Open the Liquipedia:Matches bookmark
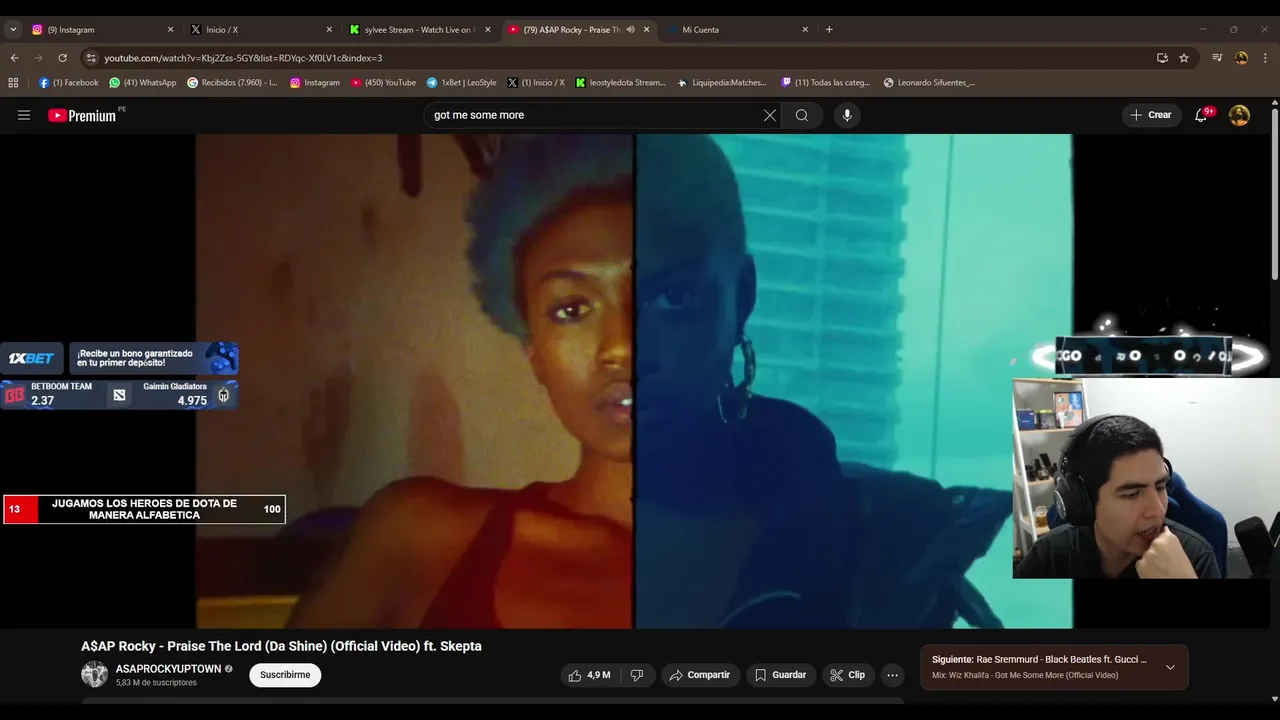Screen dimensions: 1280x720 pyautogui.click(x=722, y=83)
